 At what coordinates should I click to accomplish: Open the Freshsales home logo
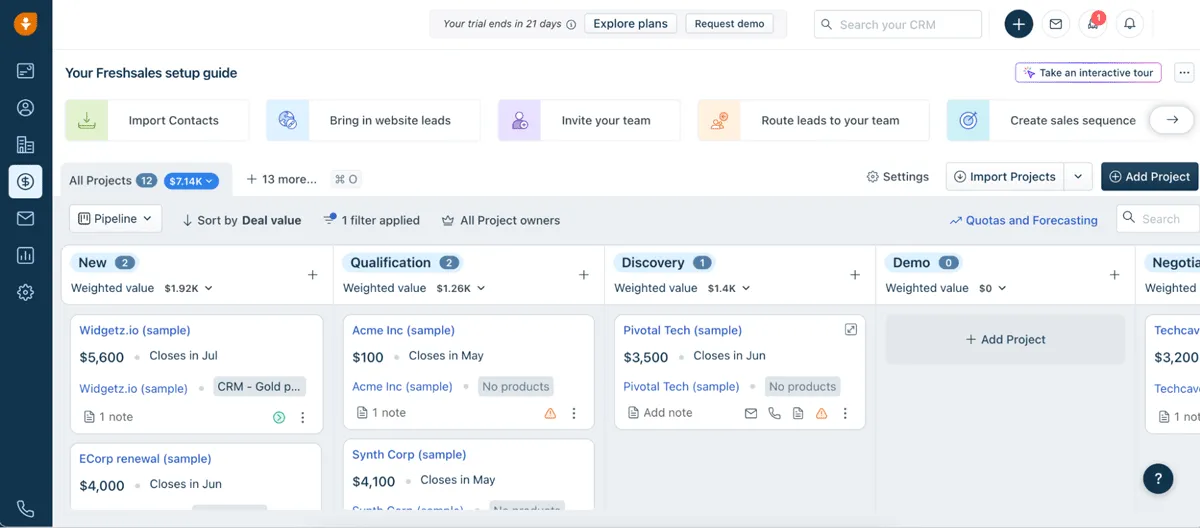25,24
